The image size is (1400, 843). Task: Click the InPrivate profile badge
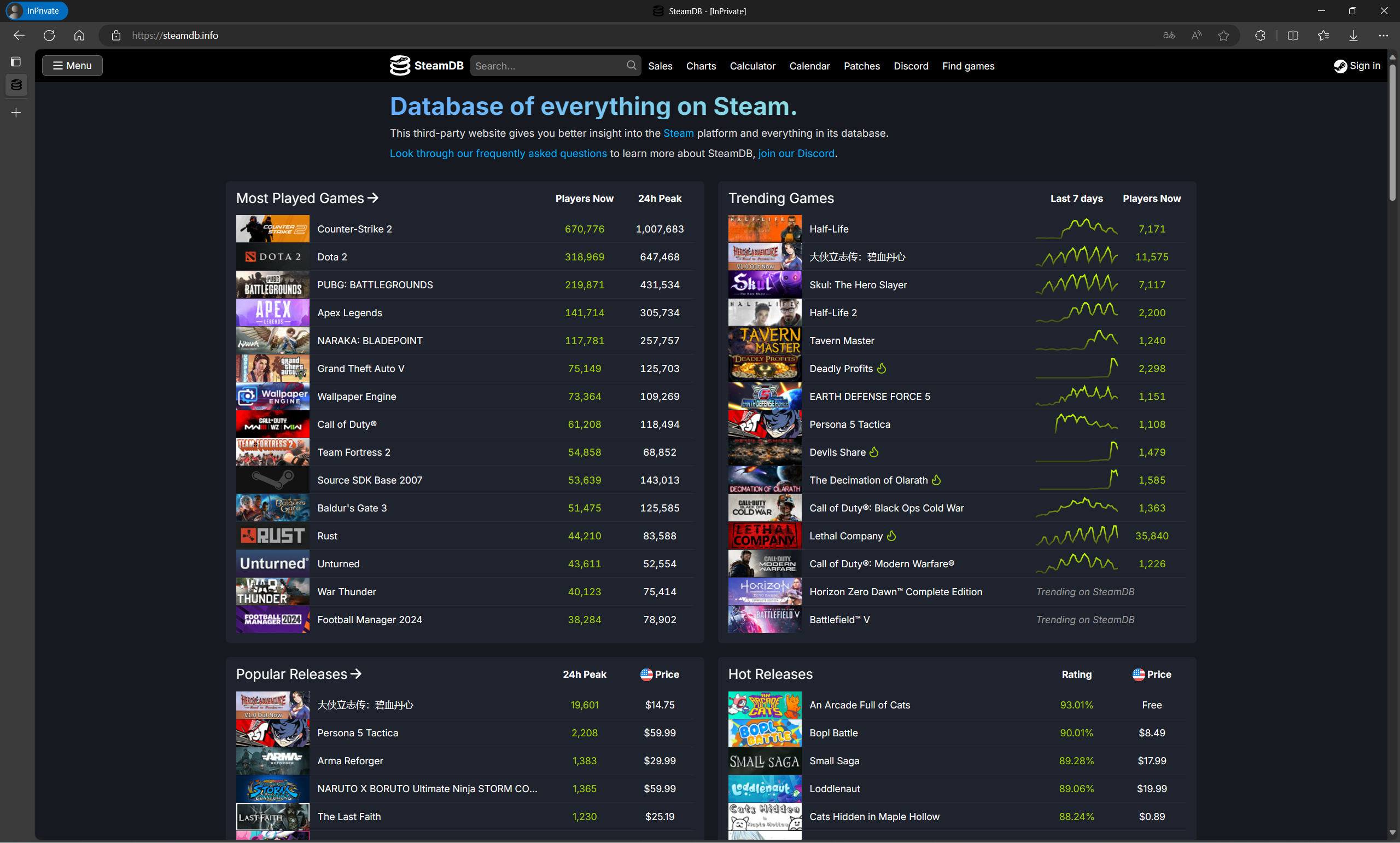(37, 11)
